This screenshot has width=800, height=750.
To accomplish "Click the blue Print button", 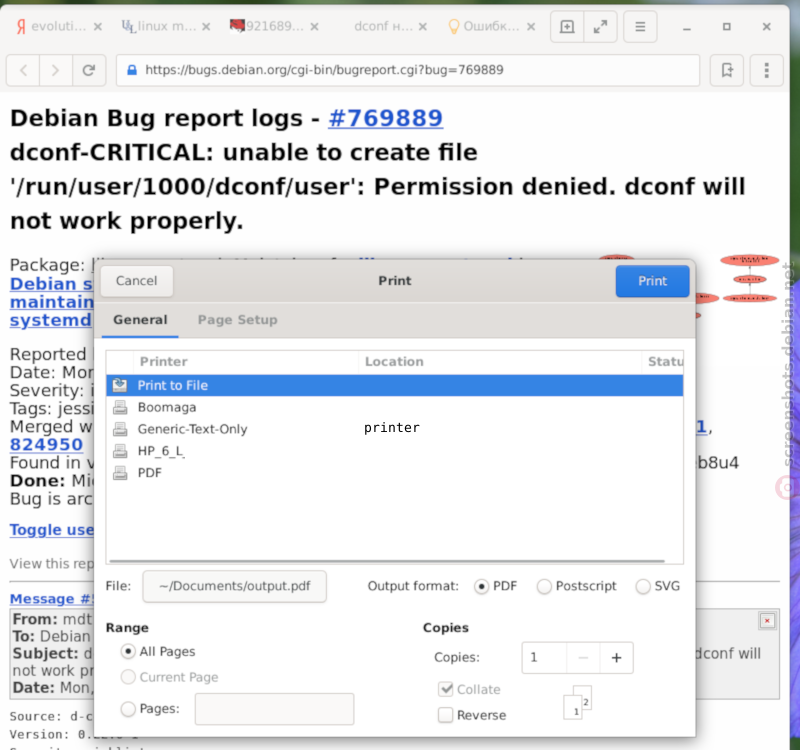I will coord(652,281).
